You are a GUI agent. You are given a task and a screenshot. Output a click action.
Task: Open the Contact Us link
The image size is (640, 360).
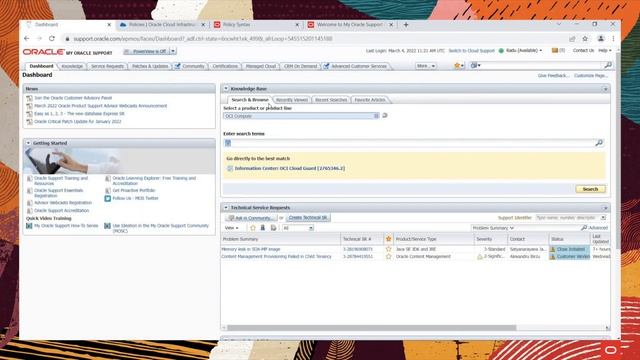[583, 51]
